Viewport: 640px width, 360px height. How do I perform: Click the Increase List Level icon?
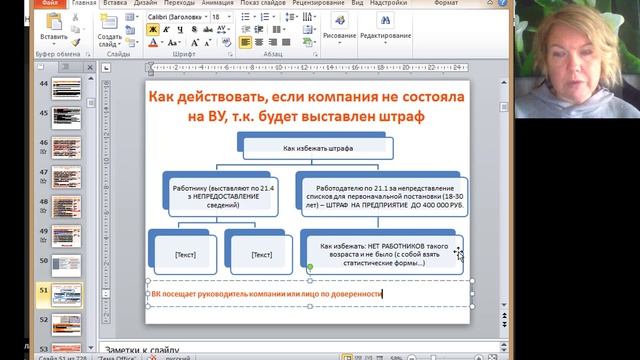259,29
